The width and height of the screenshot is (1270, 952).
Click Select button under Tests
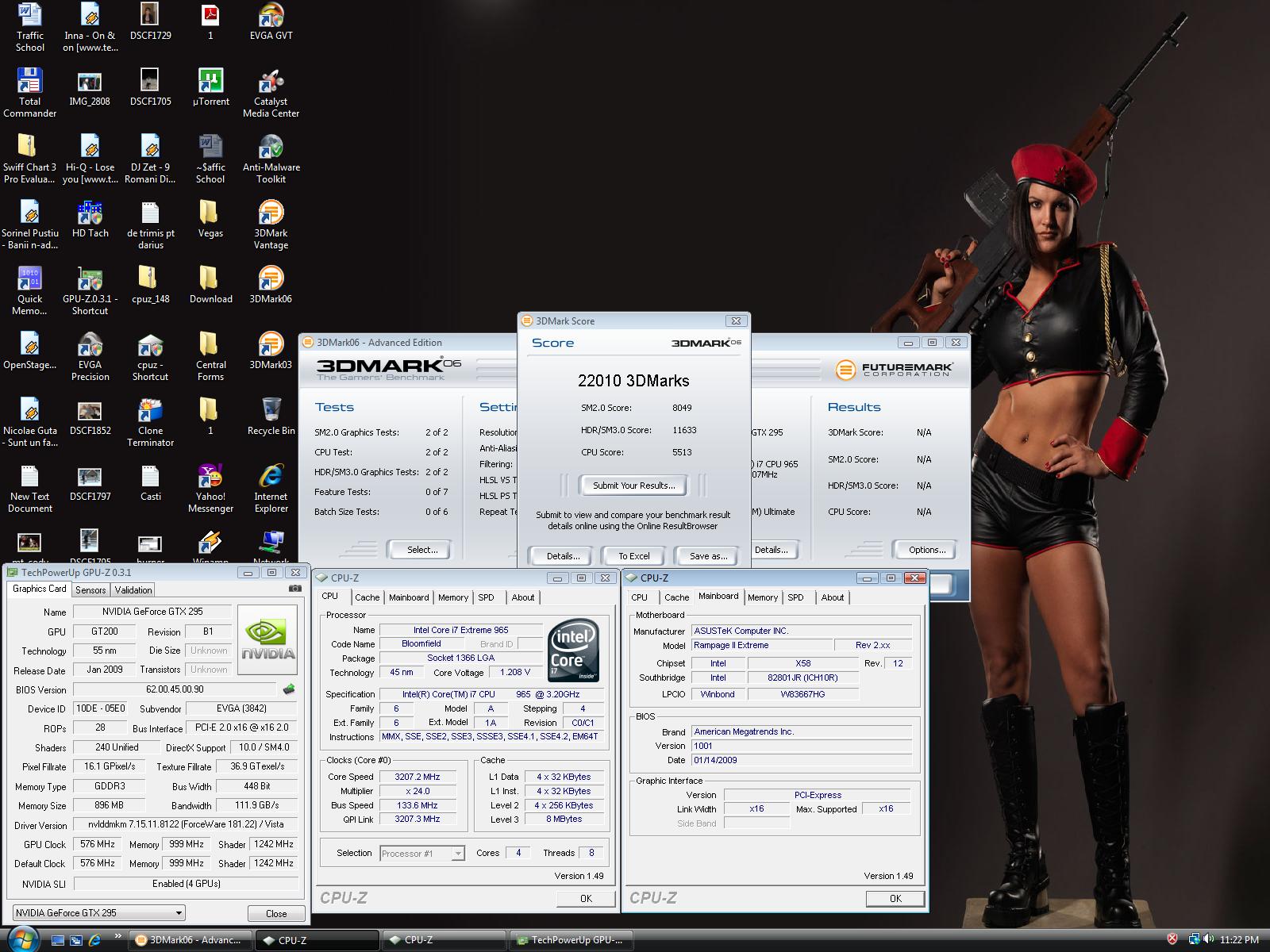click(x=421, y=549)
